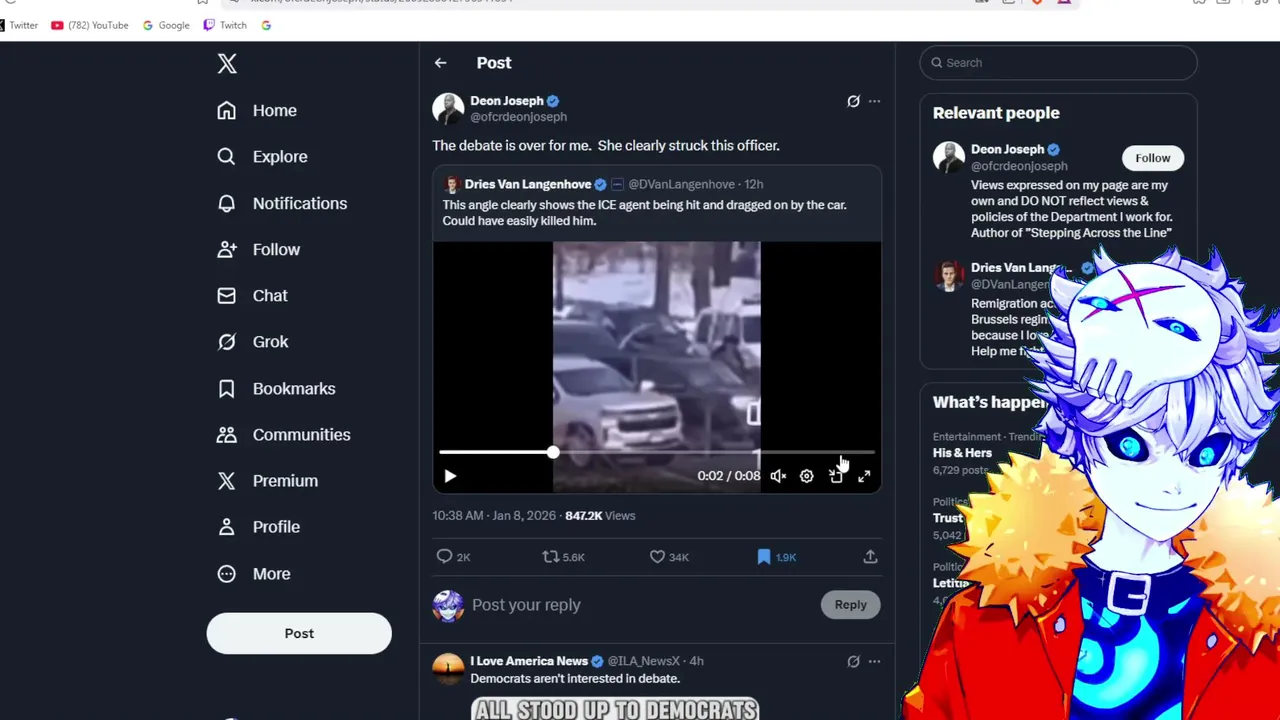Open Deon Joseph in Relevant people

click(1007, 150)
